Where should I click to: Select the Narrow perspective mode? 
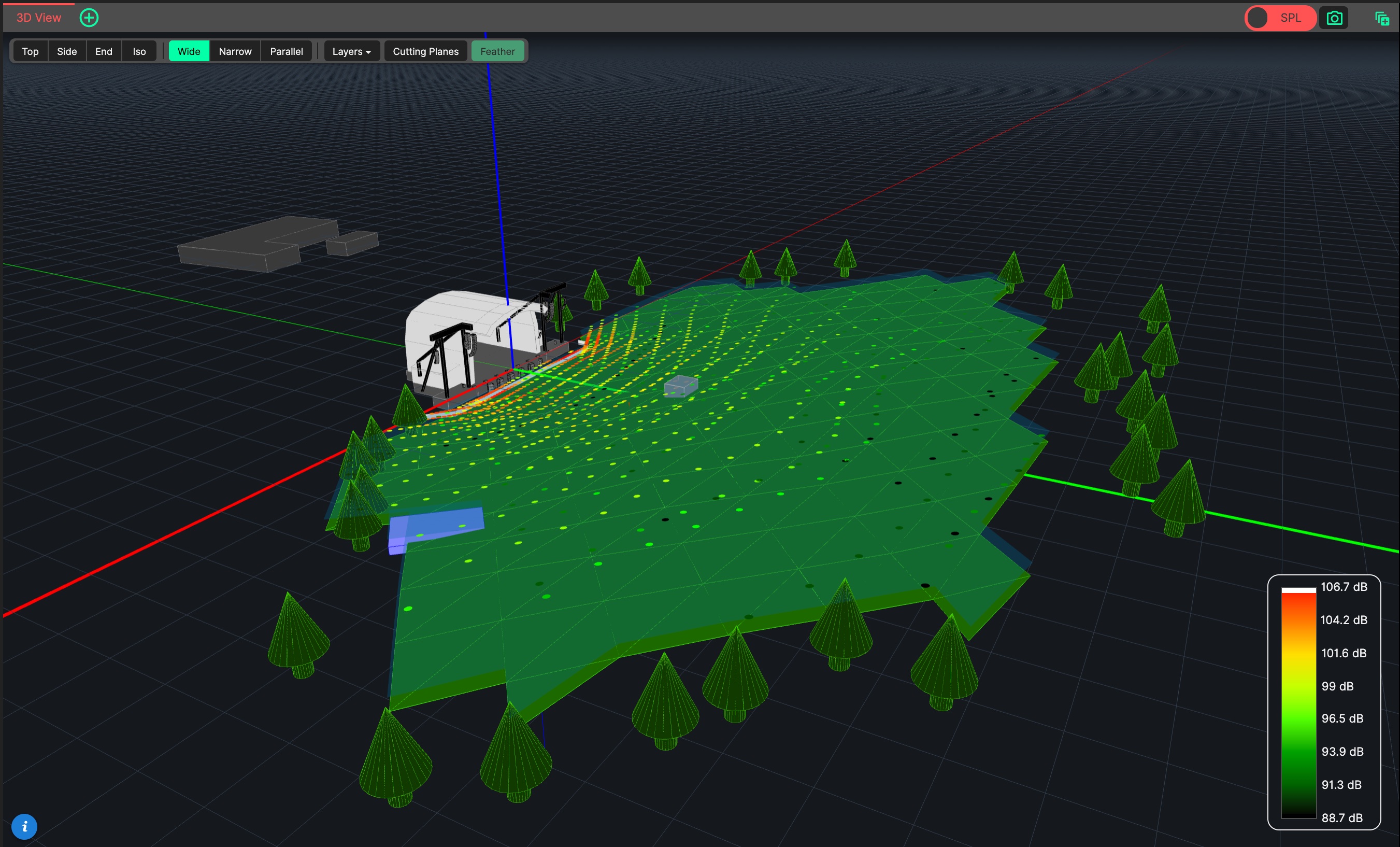tap(235, 51)
